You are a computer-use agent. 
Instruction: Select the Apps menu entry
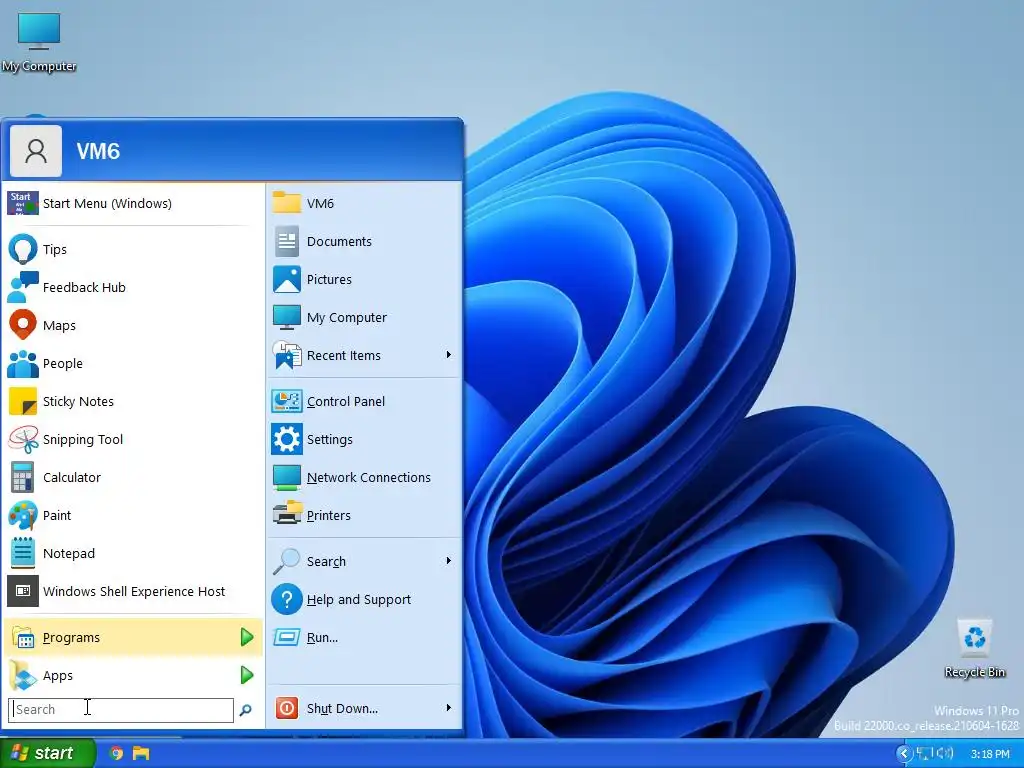coord(133,675)
